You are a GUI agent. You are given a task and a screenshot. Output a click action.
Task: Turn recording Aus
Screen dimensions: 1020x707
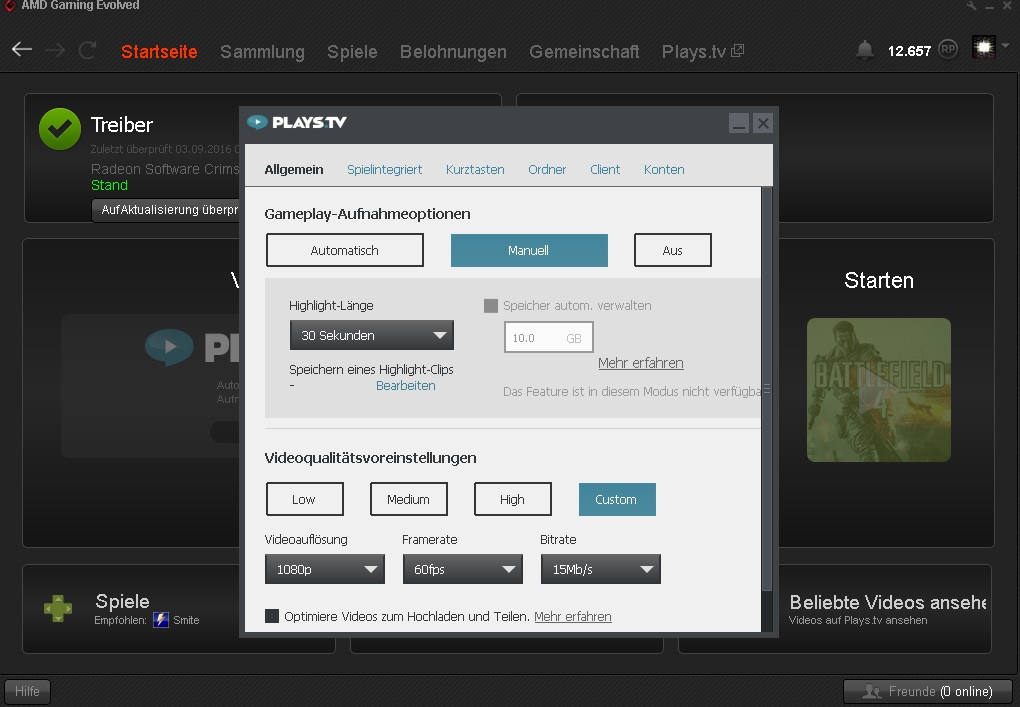(x=673, y=250)
